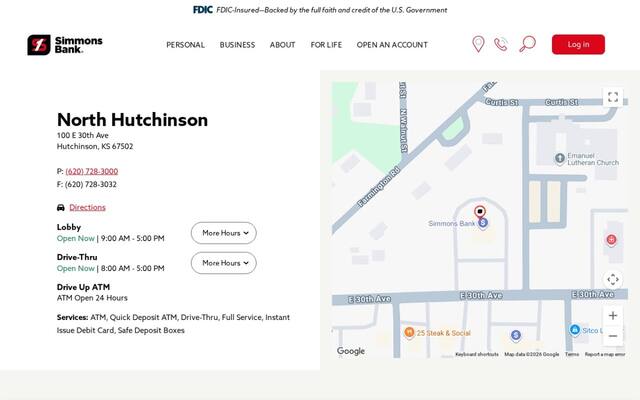This screenshot has width=640, height=400.
Task: Click the FDIC logo
Action: click(x=202, y=10)
